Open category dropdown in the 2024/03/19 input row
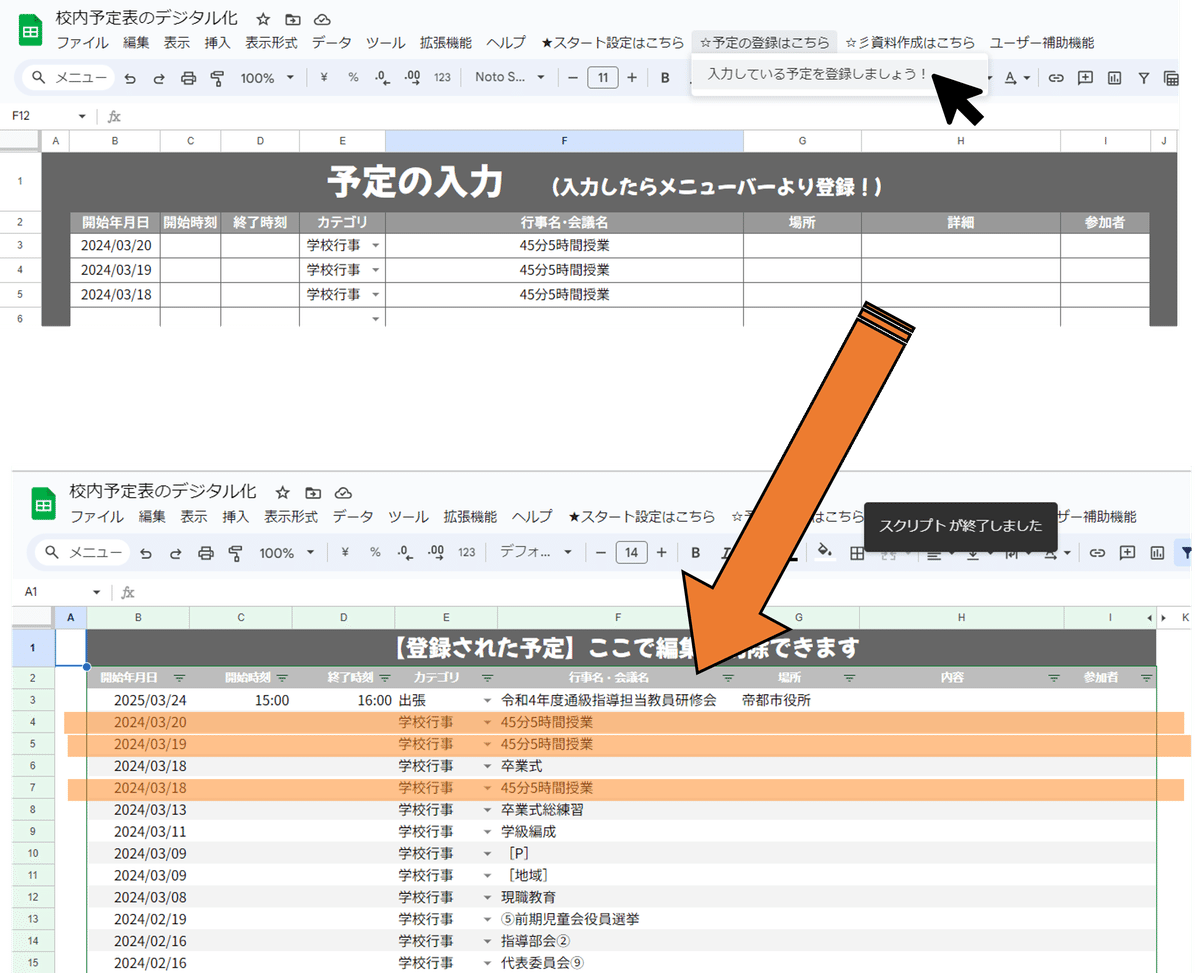This screenshot has width=1200, height=973. pos(376,270)
